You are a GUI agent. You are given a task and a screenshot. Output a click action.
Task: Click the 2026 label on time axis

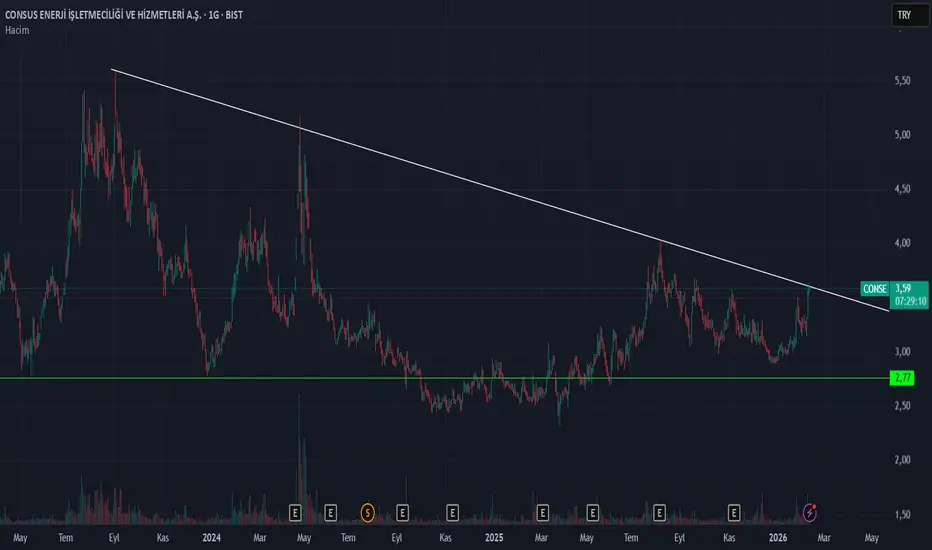[x=777, y=538]
